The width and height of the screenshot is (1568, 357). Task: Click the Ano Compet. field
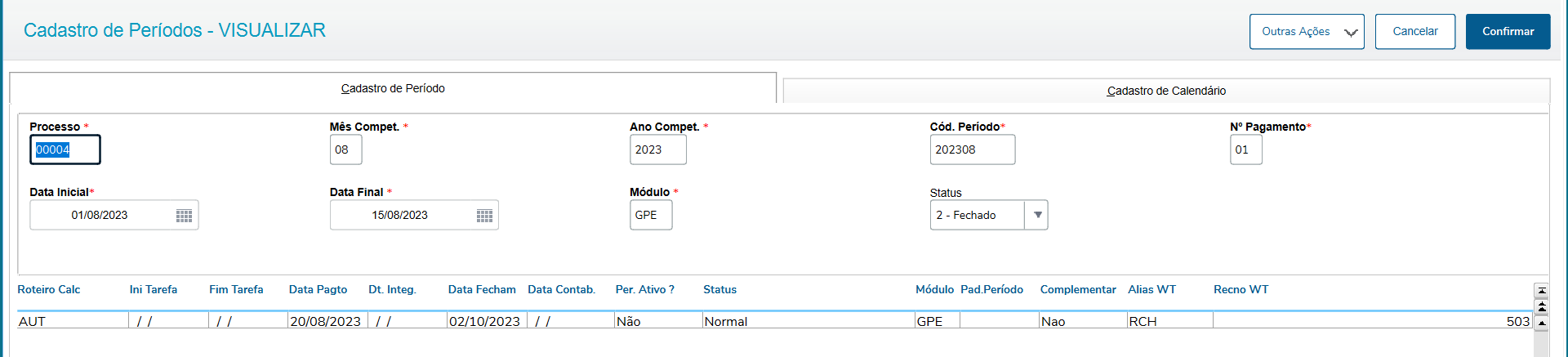pos(657,150)
